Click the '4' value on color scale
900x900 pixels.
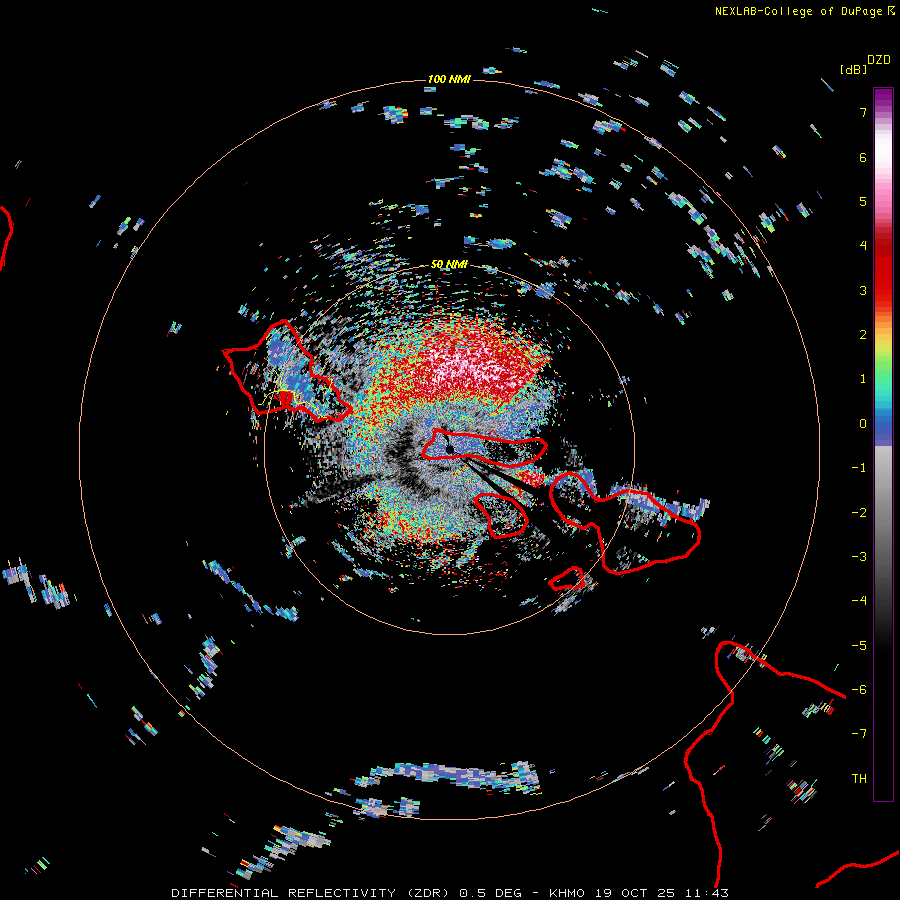click(x=863, y=246)
